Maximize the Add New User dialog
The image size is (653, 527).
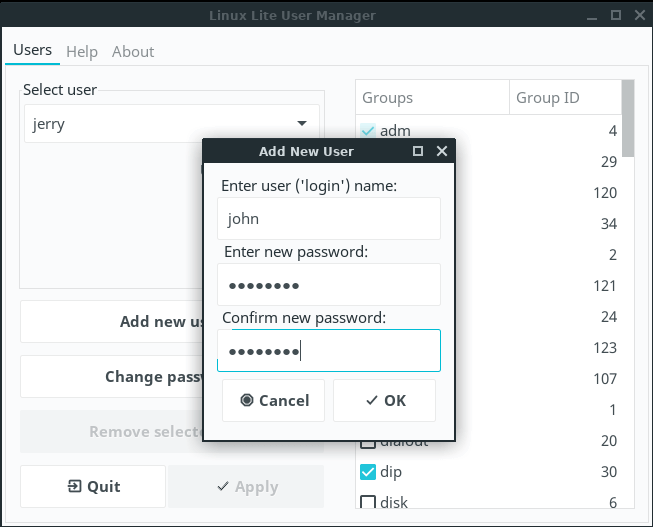(418, 151)
